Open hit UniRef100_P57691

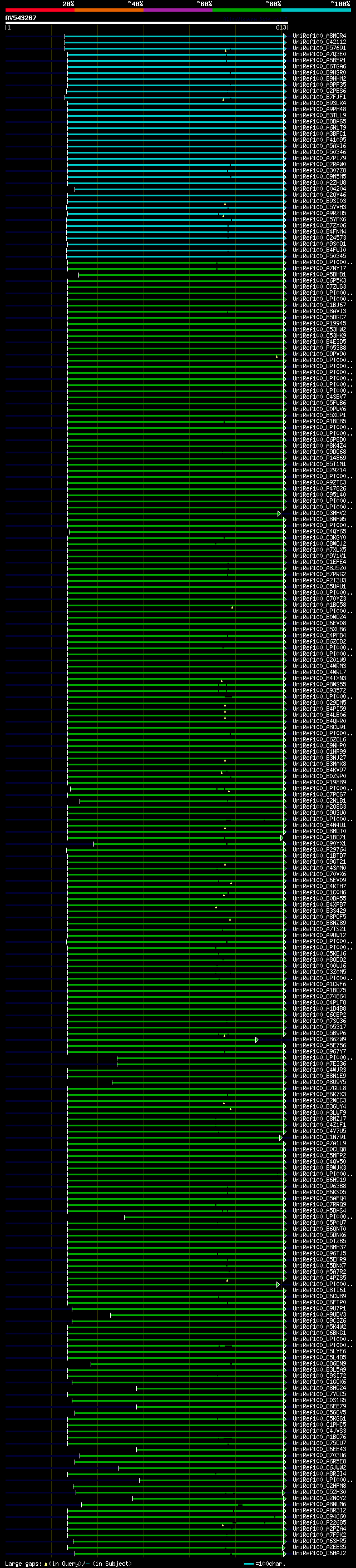tap(319, 48)
